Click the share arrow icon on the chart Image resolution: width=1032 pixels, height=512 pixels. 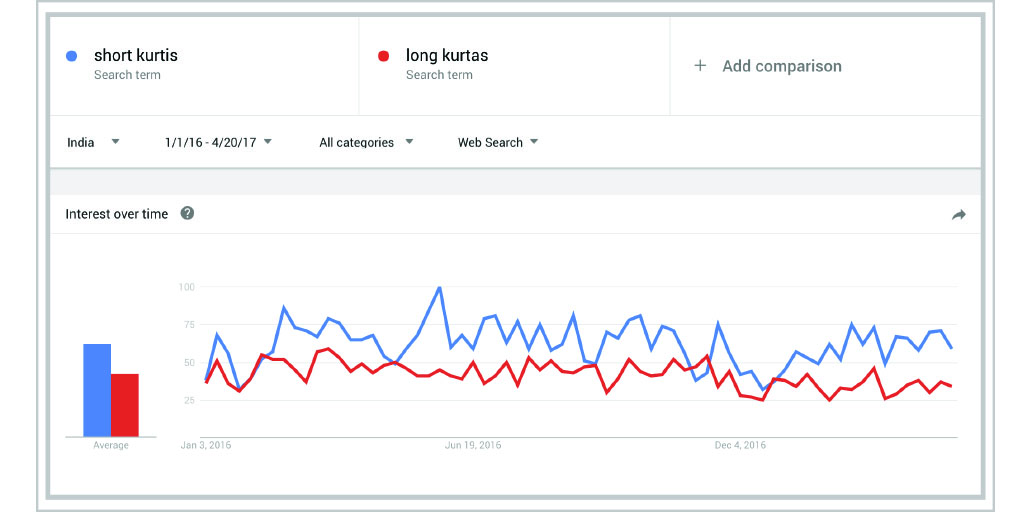[958, 215]
